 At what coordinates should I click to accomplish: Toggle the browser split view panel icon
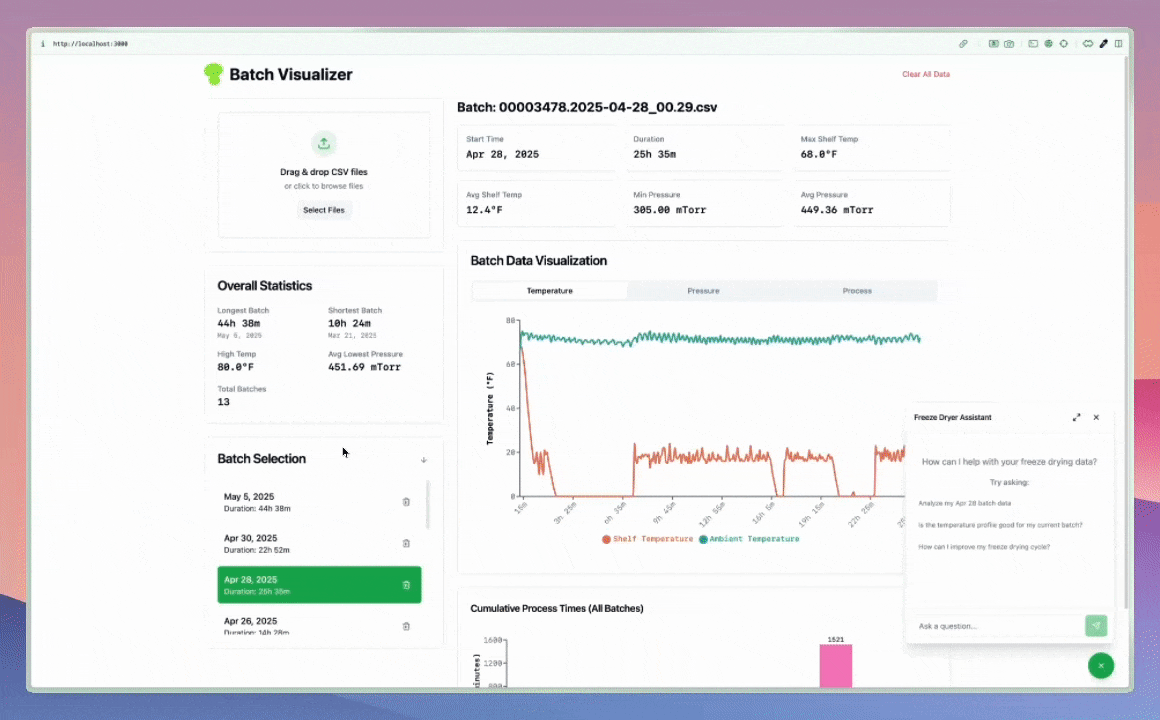pos(1118,44)
